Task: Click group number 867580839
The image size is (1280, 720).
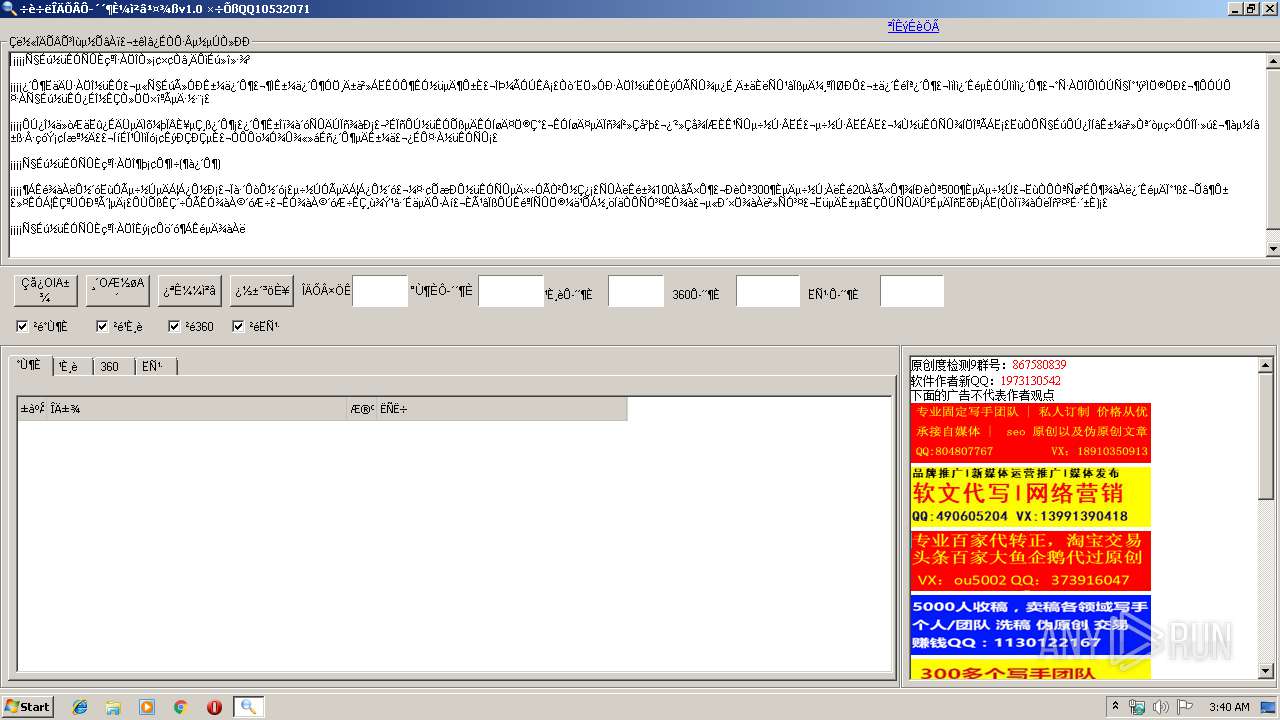Action: pos(1039,365)
